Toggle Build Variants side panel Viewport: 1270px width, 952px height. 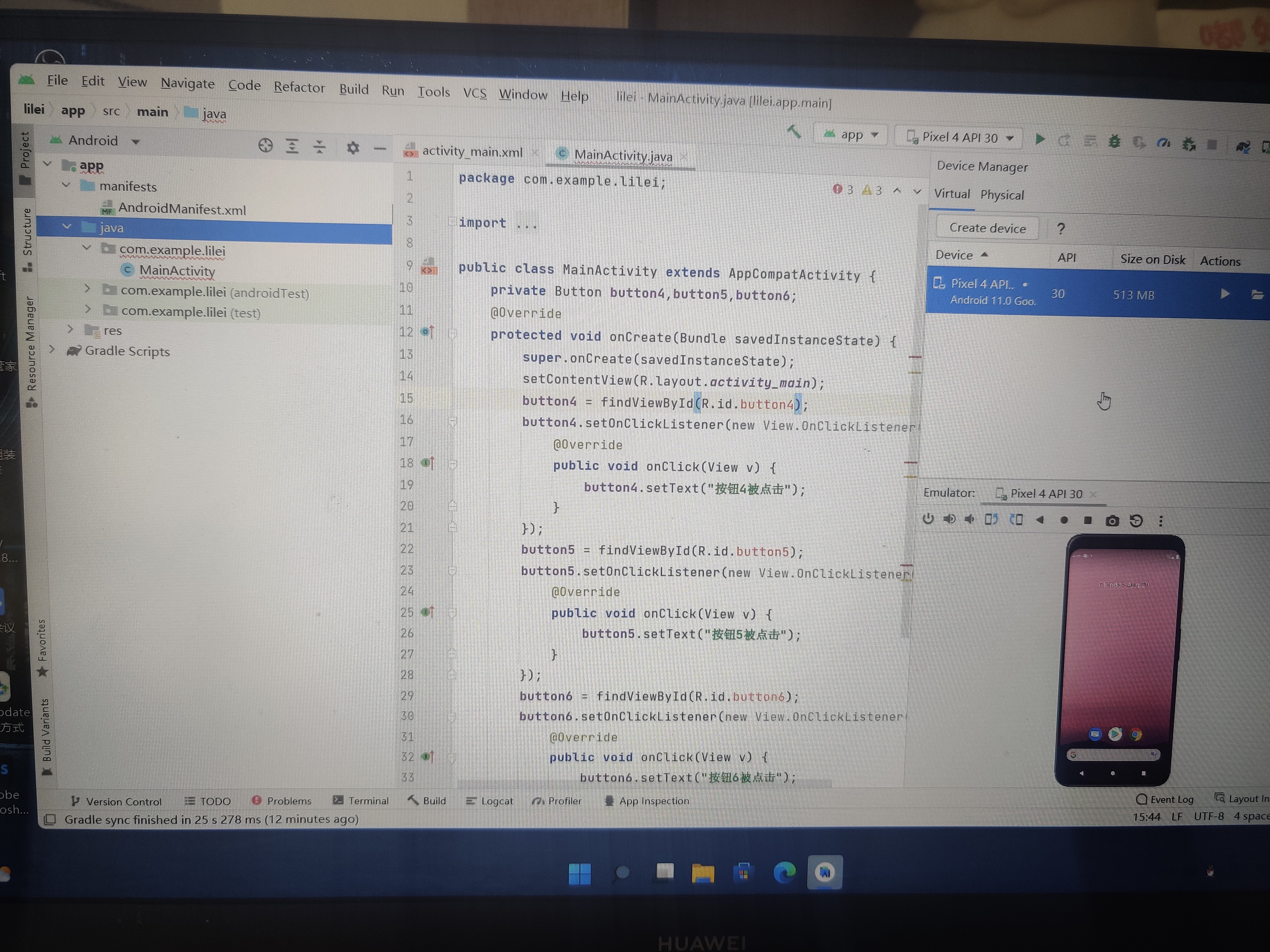[46, 737]
